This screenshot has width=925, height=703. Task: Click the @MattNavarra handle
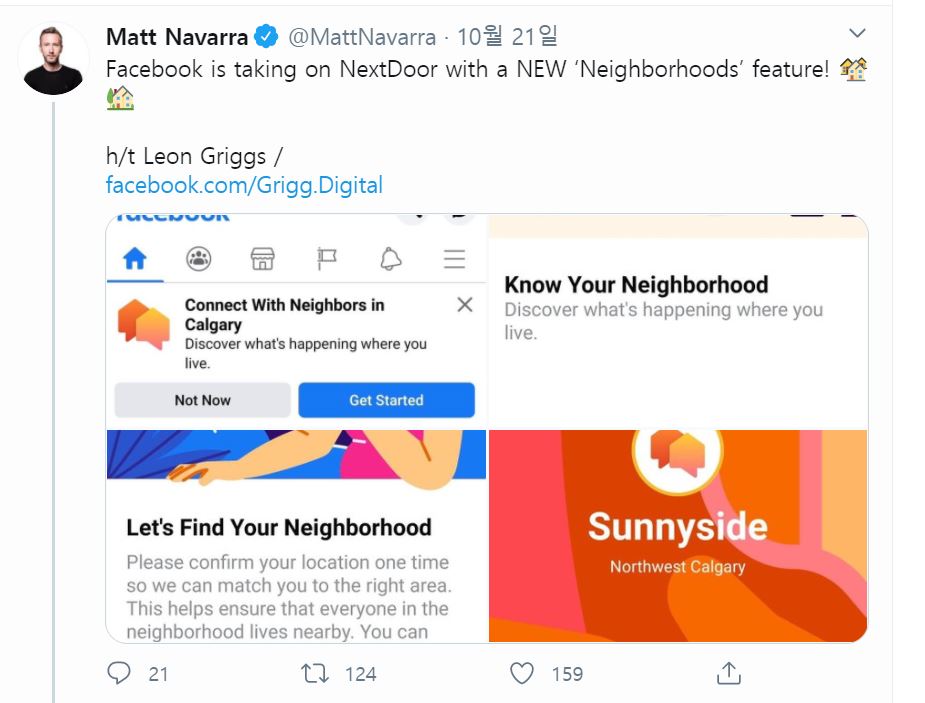click(362, 37)
